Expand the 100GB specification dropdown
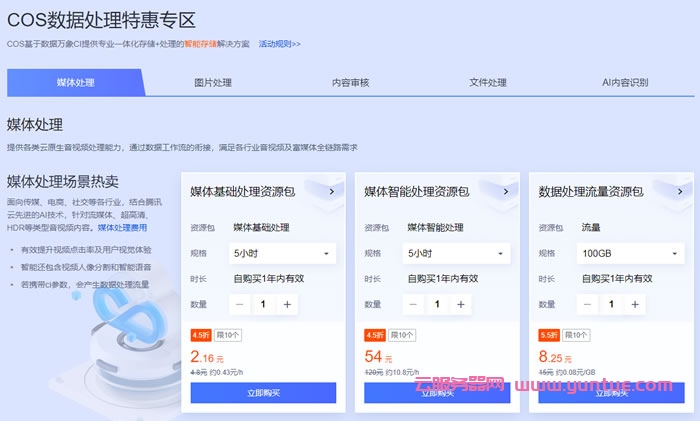The image size is (700, 421). 631,253
